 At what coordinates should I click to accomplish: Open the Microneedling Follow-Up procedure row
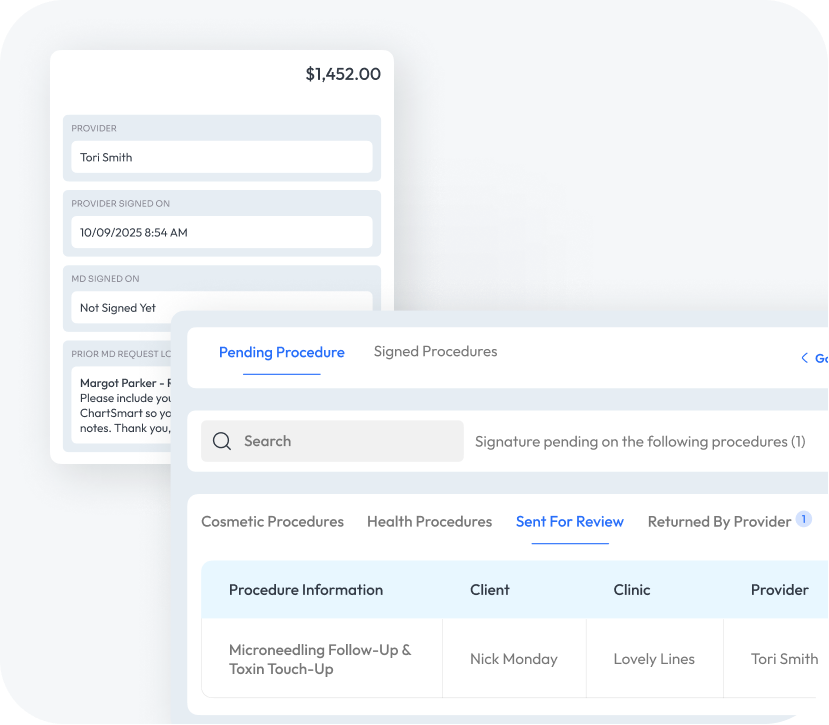[319, 659]
